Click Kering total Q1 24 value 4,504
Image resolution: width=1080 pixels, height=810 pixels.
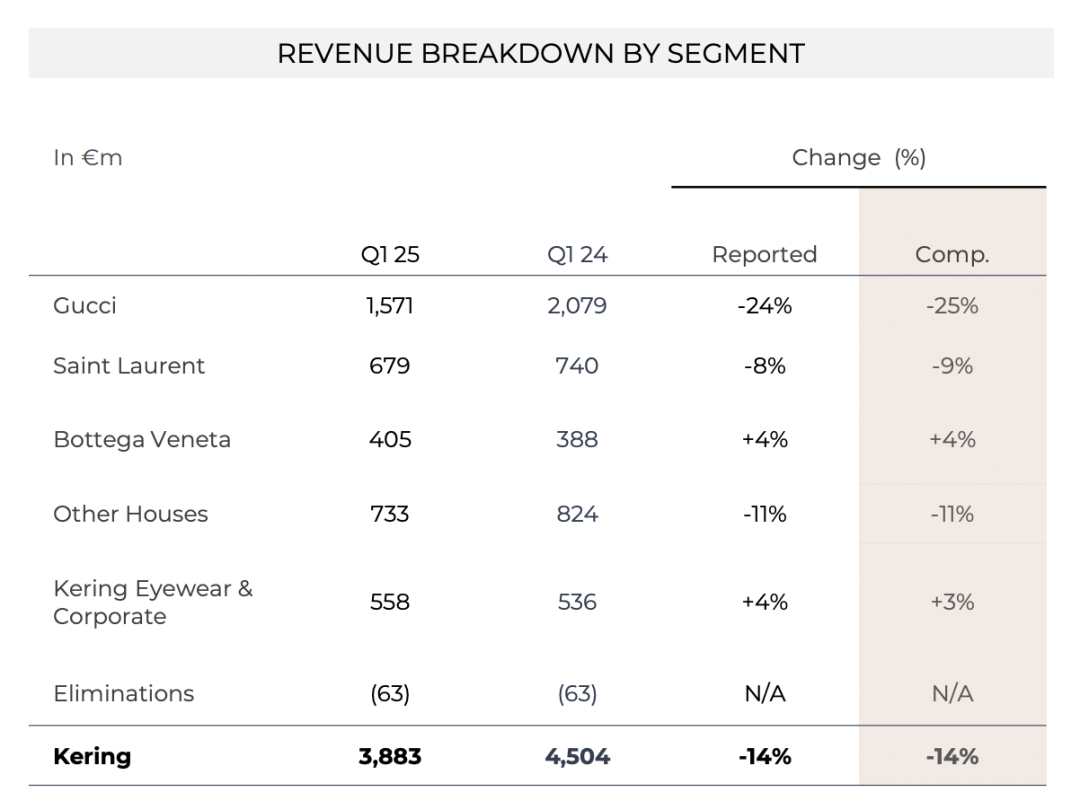tap(577, 756)
